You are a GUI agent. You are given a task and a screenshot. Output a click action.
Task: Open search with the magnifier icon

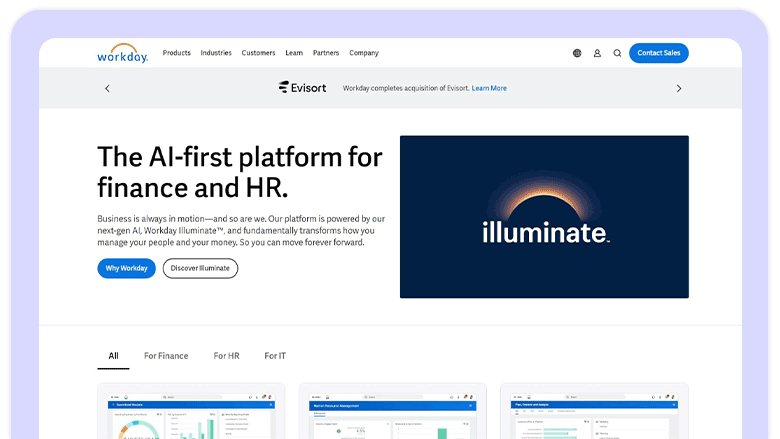point(617,53)
